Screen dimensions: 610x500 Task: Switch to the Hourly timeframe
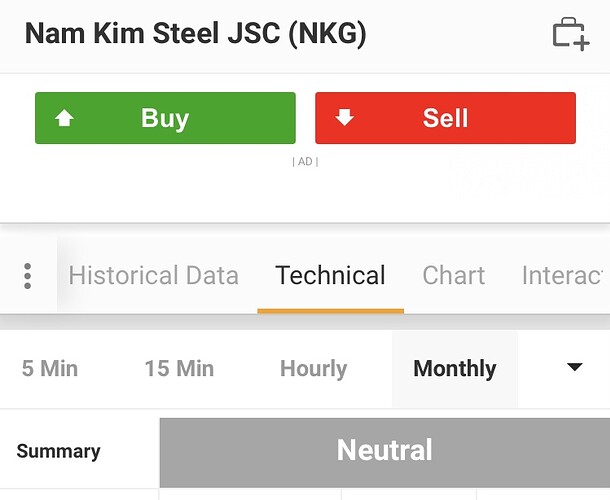click(313, 369)
